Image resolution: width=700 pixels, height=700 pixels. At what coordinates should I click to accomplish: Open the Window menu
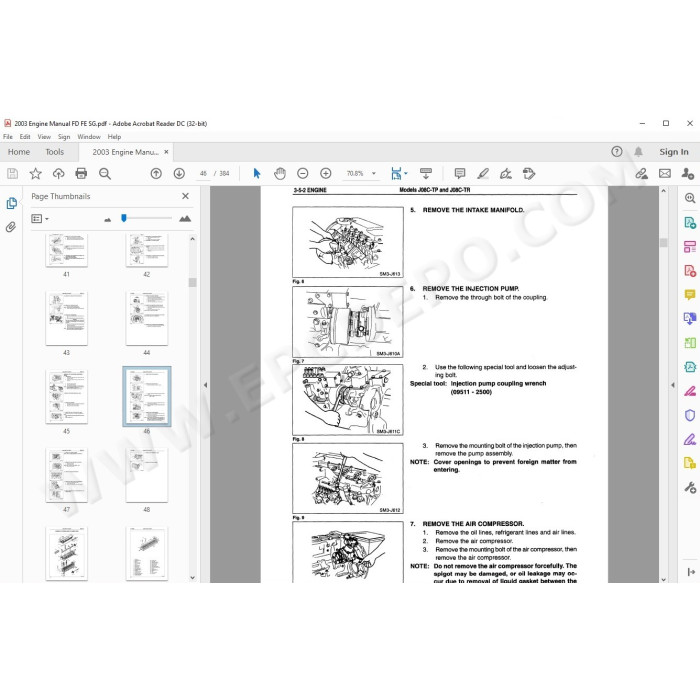(89, 137)
